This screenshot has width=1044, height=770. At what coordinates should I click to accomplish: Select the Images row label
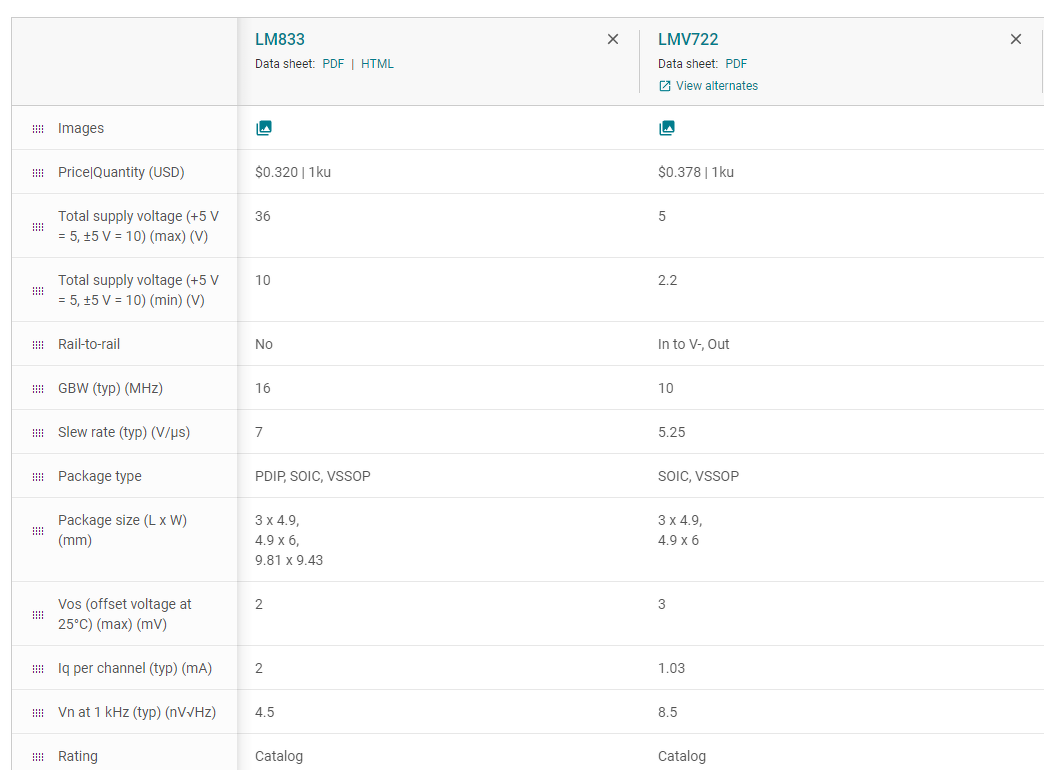click(81, 128)
